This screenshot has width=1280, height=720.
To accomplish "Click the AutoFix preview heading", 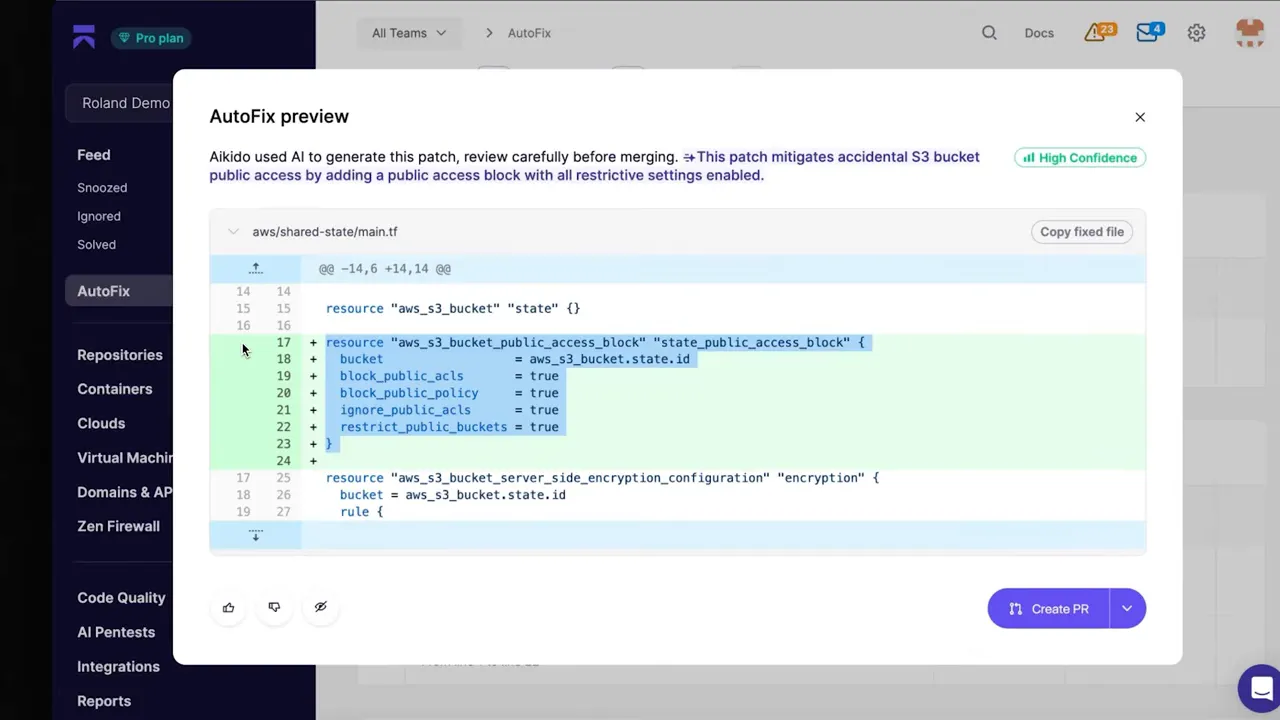I will 279,116.
